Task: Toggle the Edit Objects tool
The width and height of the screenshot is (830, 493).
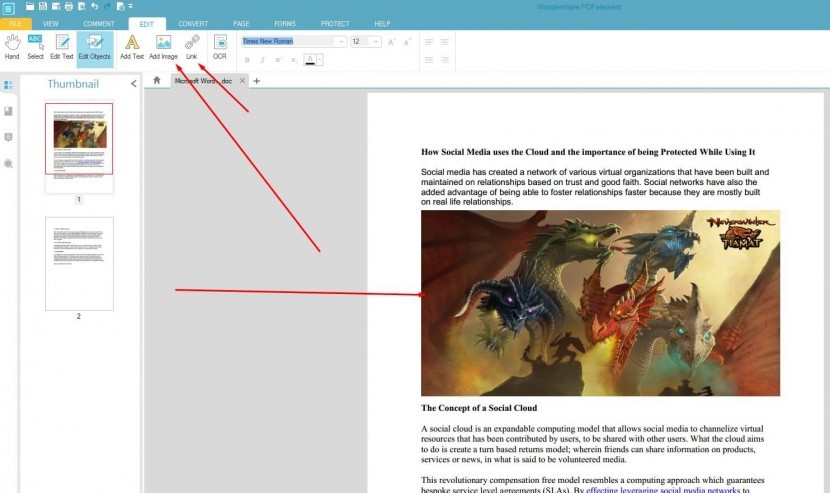Action: (x=95, y=48)
